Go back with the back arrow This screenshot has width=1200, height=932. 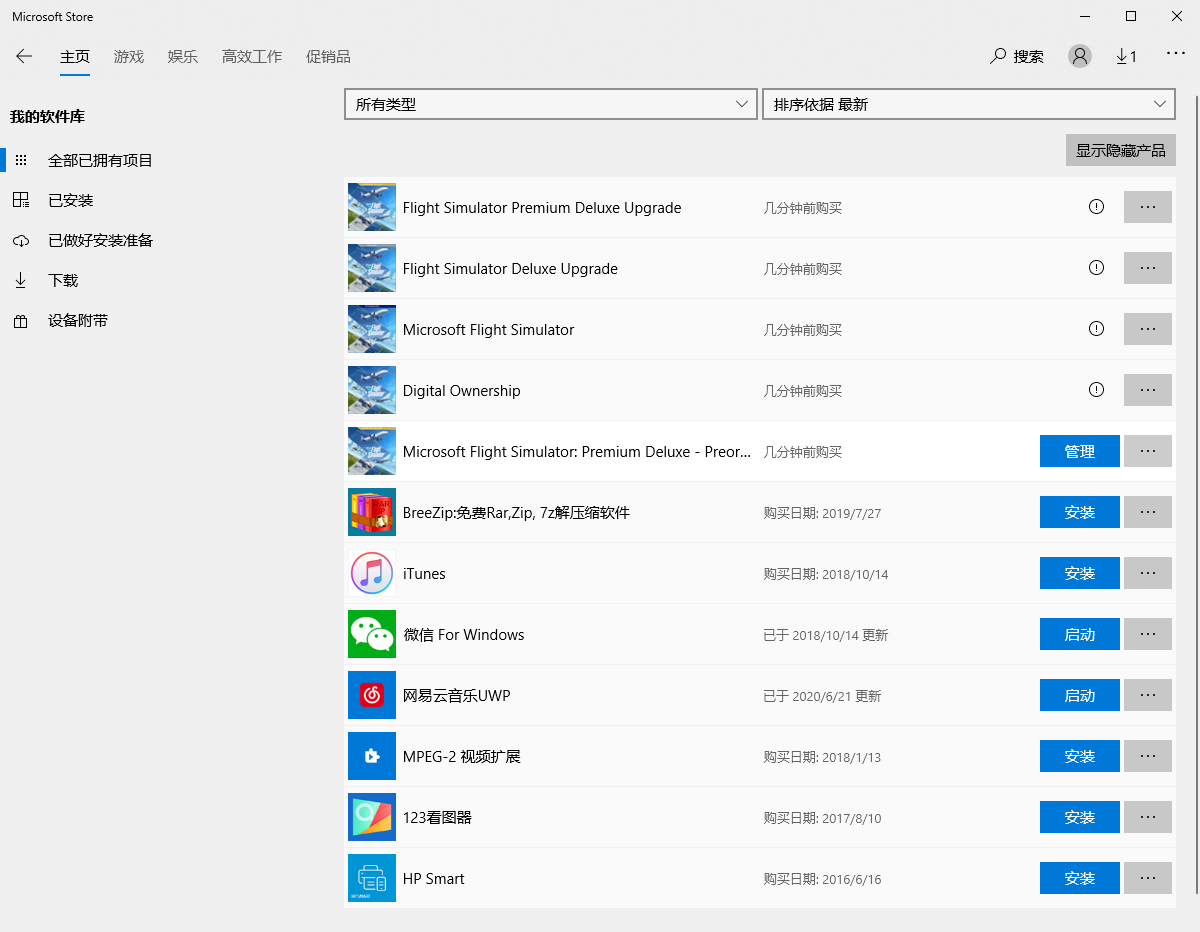click(24, 56)
